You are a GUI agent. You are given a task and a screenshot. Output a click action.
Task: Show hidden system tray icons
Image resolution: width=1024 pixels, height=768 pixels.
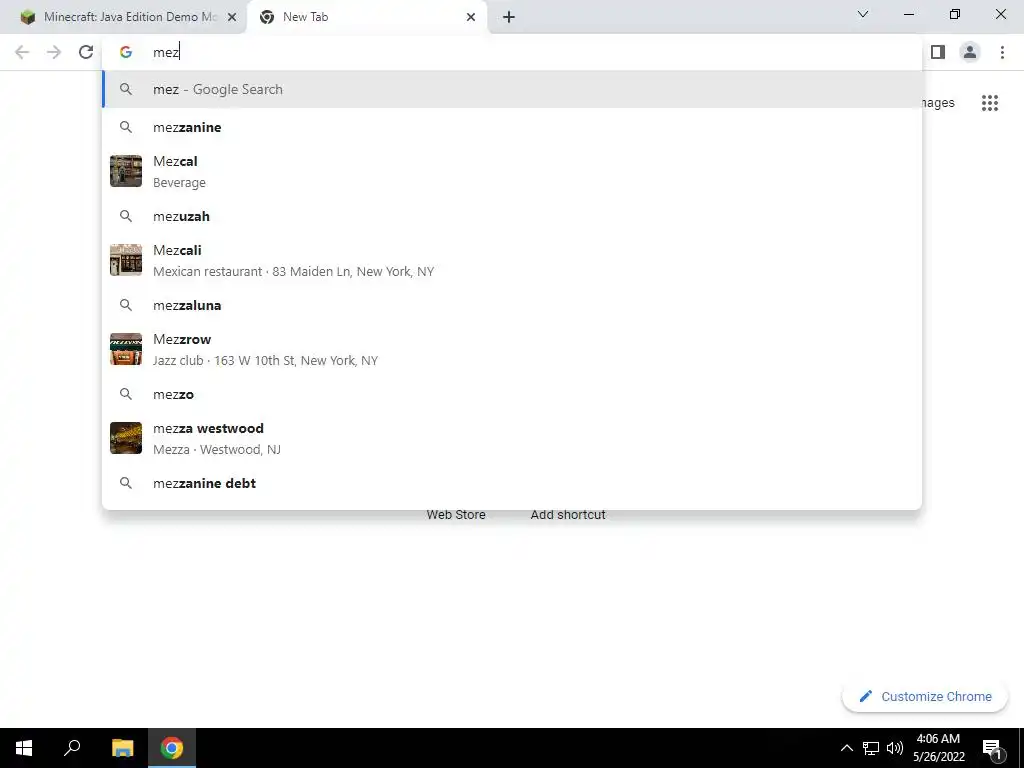click(846, 748)
